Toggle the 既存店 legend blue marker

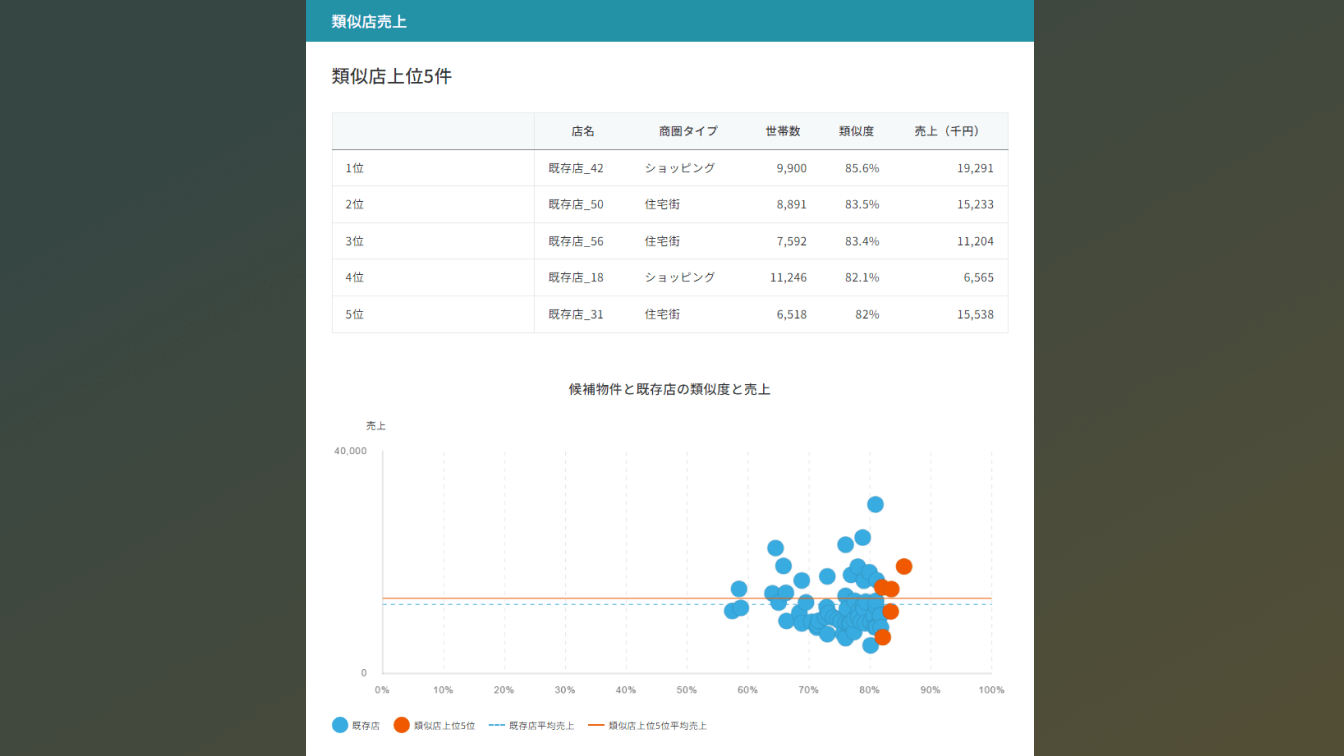(x=340, y=725)
